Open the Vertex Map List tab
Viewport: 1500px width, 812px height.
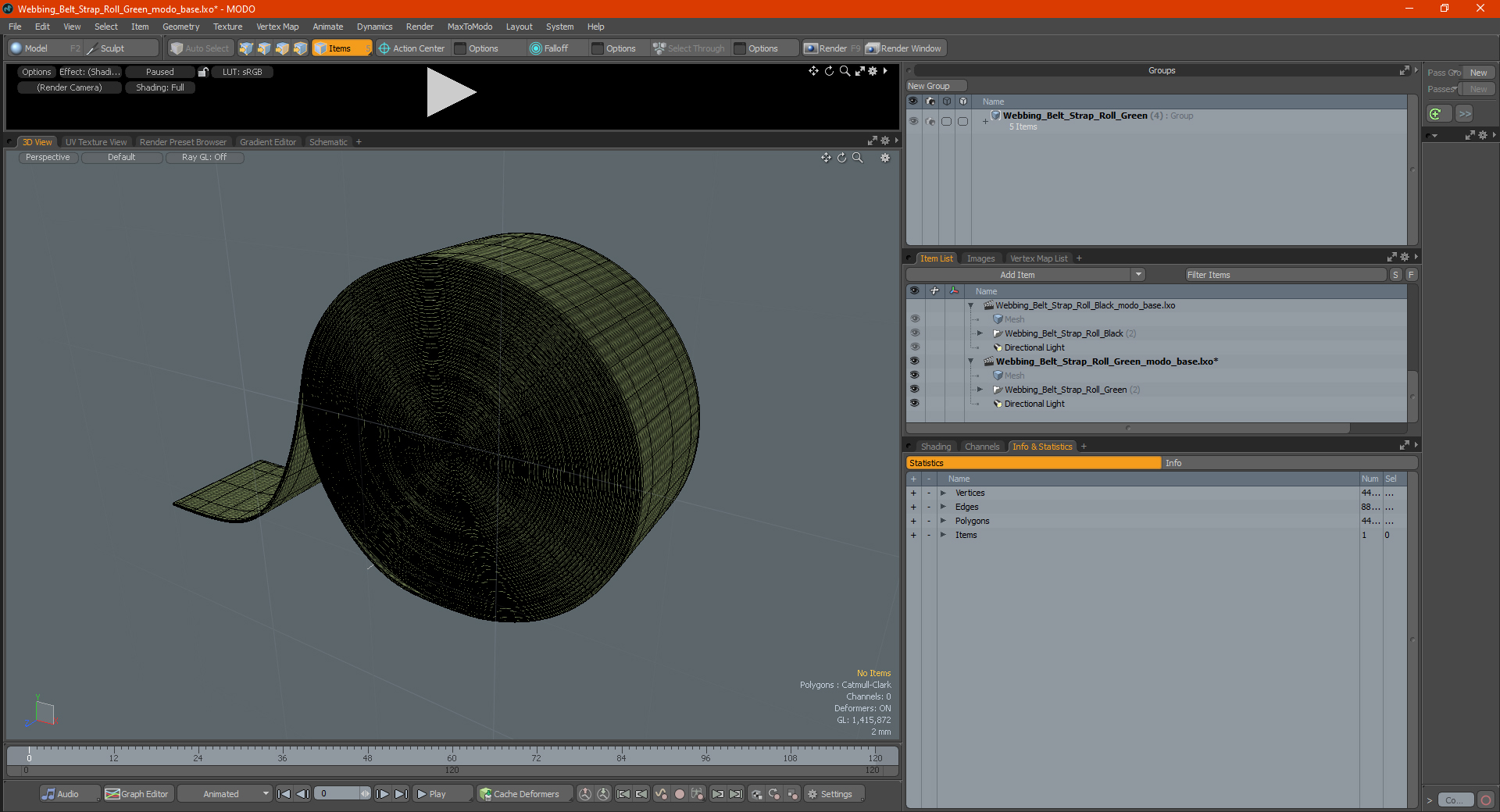pyautogui.click(x=1038, y=258)
